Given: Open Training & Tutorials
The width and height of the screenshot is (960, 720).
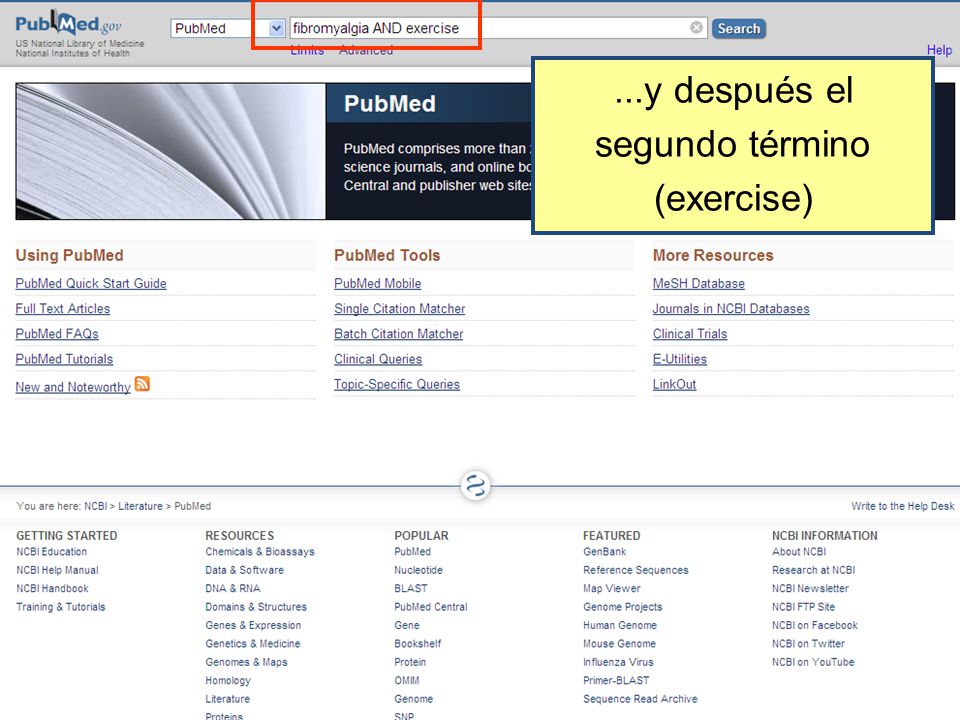Looking at the screenshot, I should (61, 607).
